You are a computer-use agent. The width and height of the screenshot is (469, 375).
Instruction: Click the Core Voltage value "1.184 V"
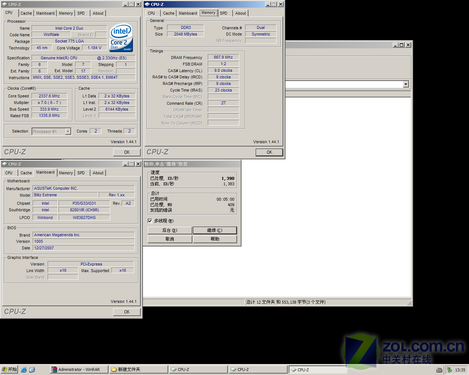coord(95,48)
